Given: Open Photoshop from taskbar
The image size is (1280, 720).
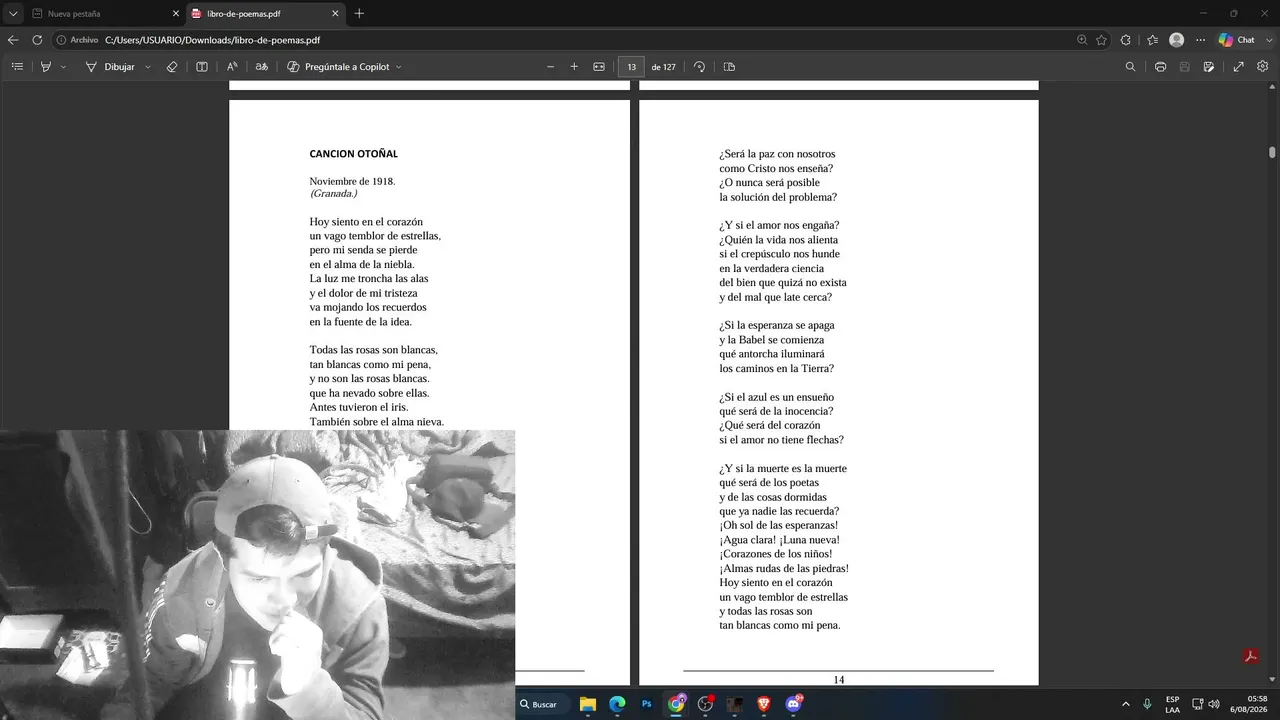Looking at the screenshot, I should [x=647, y=704].
